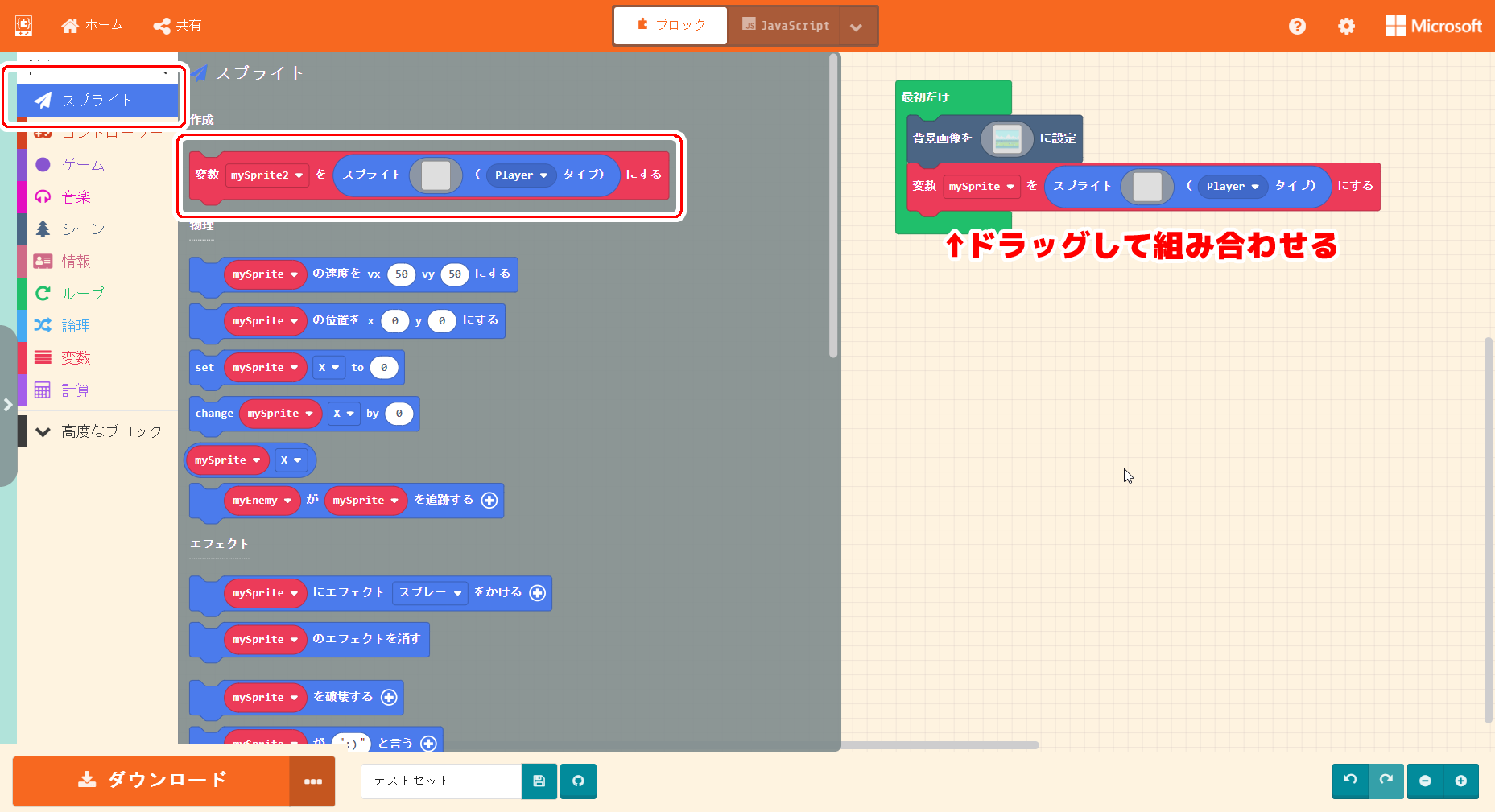The height and width of the screenshot is (812, 1495).
Task: Open the language dropdown next to JavaScript
Action: tap(857, 27)
